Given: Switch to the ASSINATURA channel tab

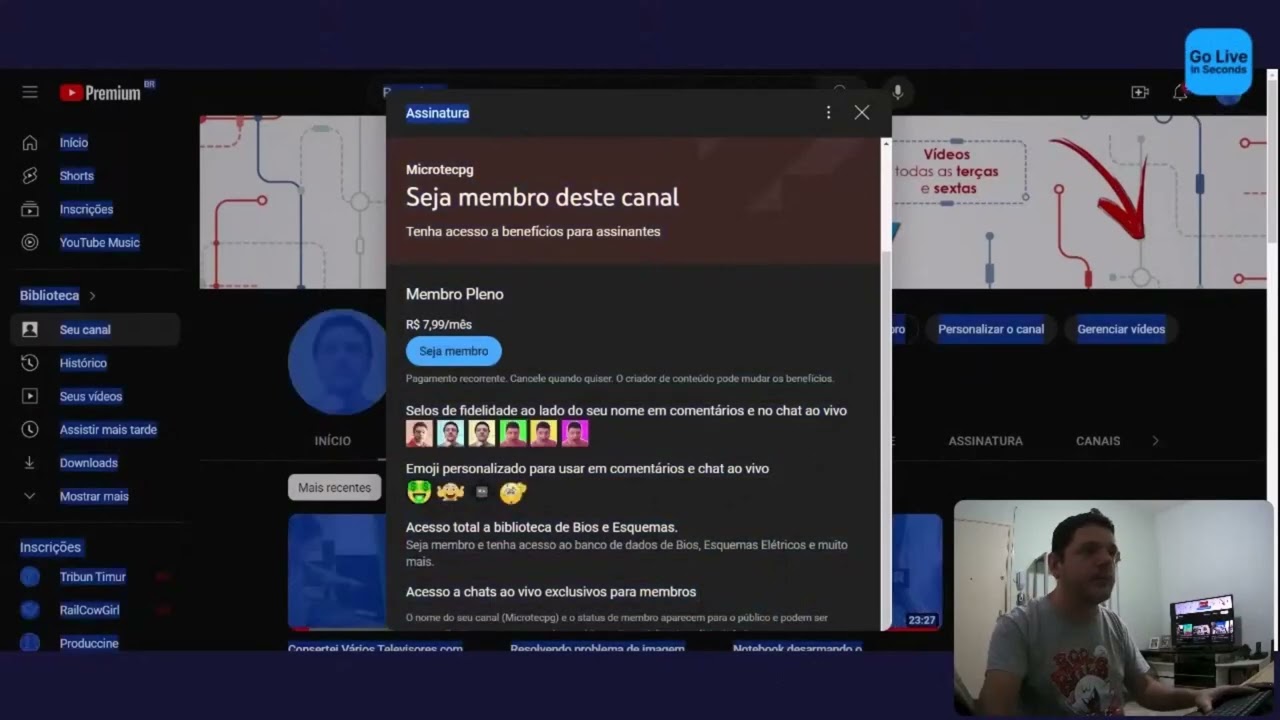Looking at the screenshot, I should pos(985,441).
